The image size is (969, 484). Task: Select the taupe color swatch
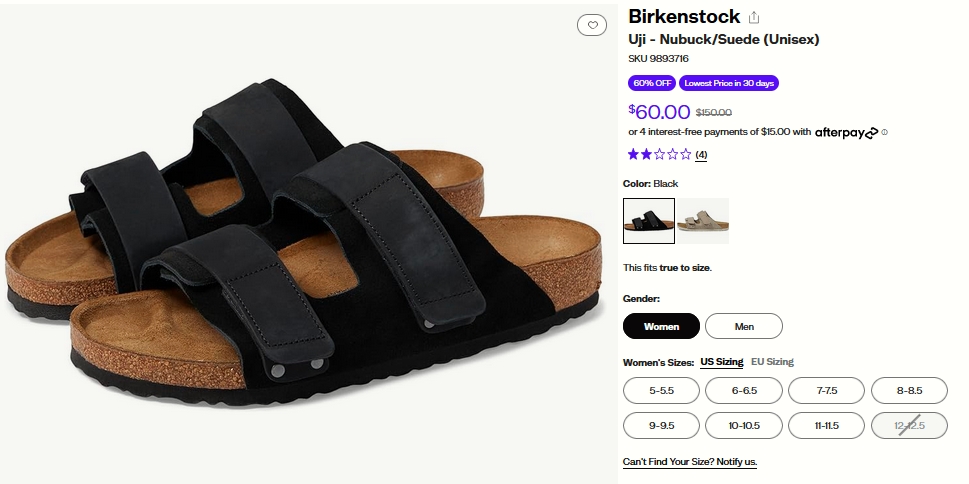coord(703,221)
